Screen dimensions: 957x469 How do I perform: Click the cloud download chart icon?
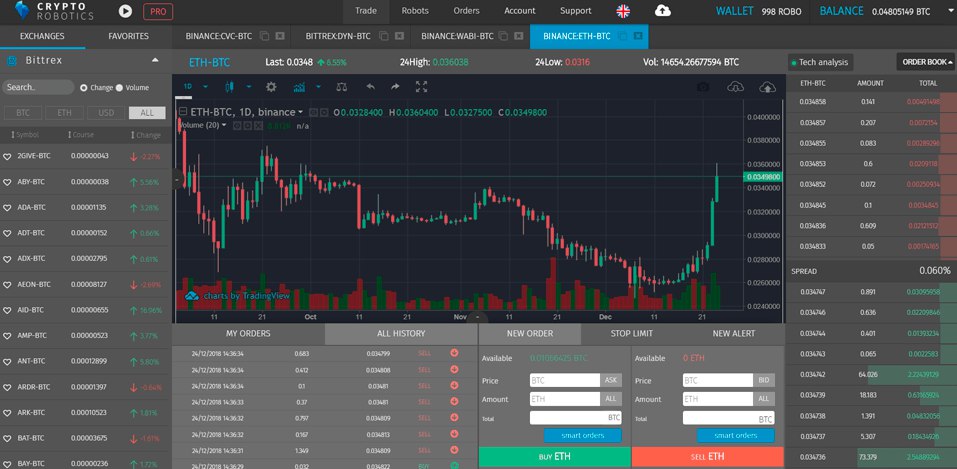click(x=735, y=87)
